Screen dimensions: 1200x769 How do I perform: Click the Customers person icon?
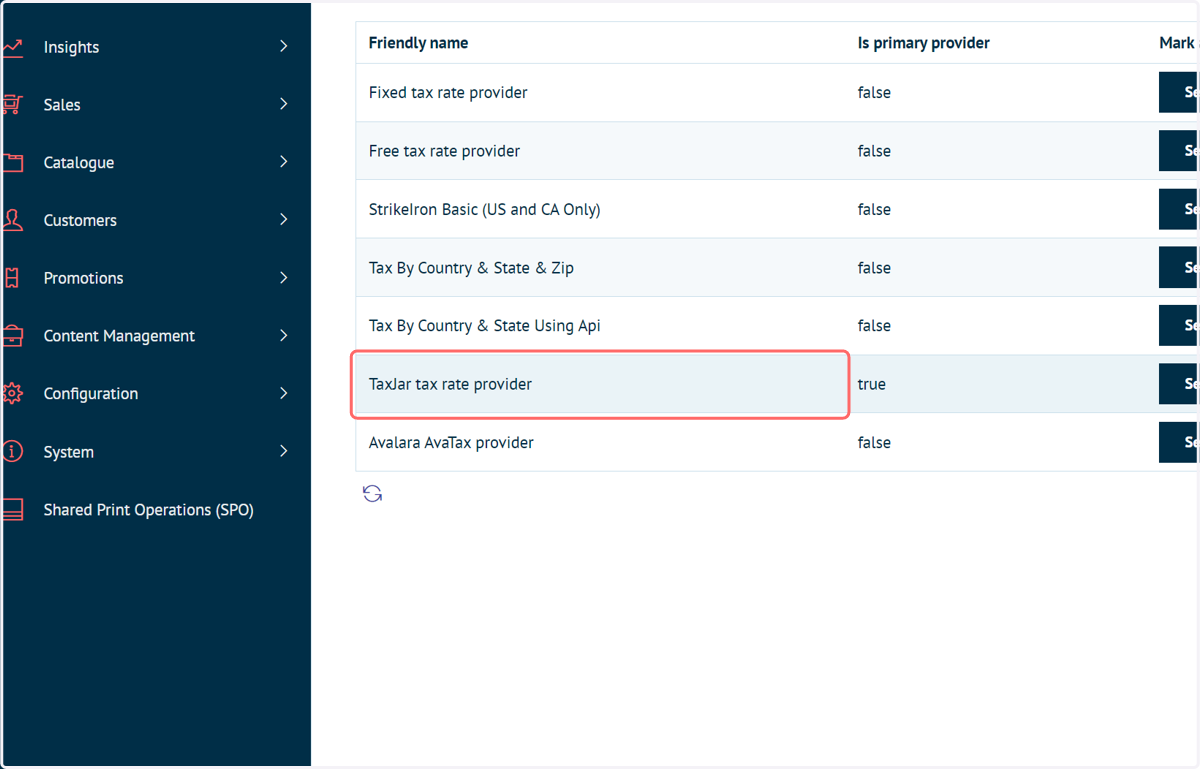click(x=12, y=220)
